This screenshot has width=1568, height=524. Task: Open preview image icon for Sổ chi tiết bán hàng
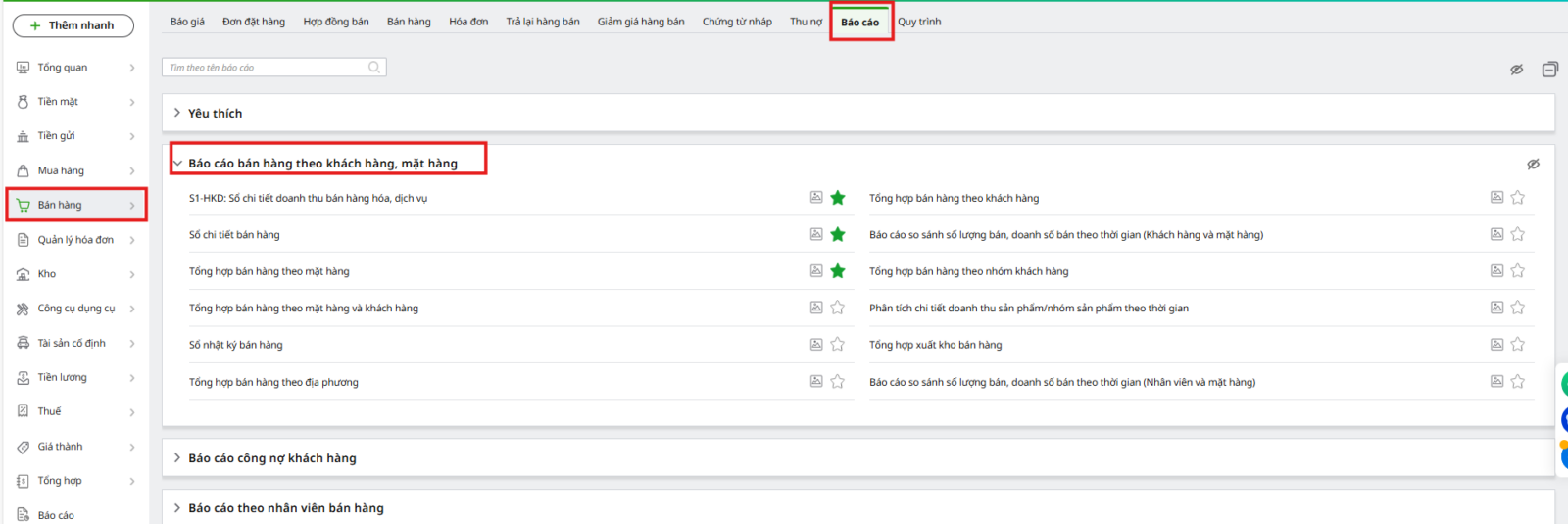click(816, 234)
